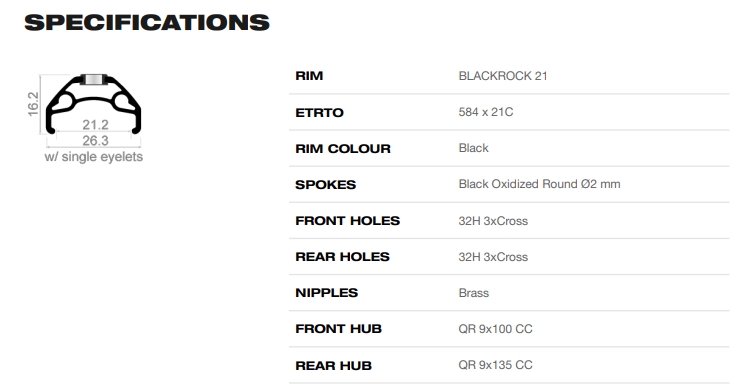743x384 pixels.
Task: Click the REAR HUB label
Action: point(333,366)
